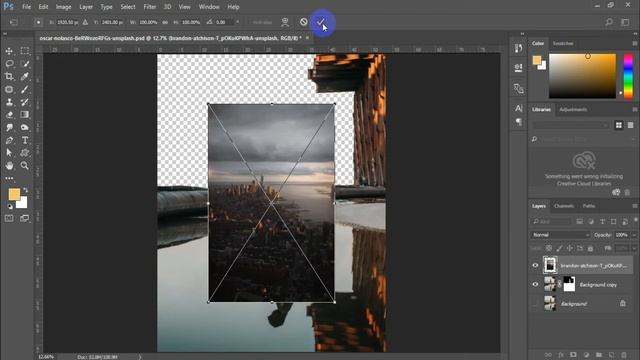Click inside the Color panel gradient field

582,76
